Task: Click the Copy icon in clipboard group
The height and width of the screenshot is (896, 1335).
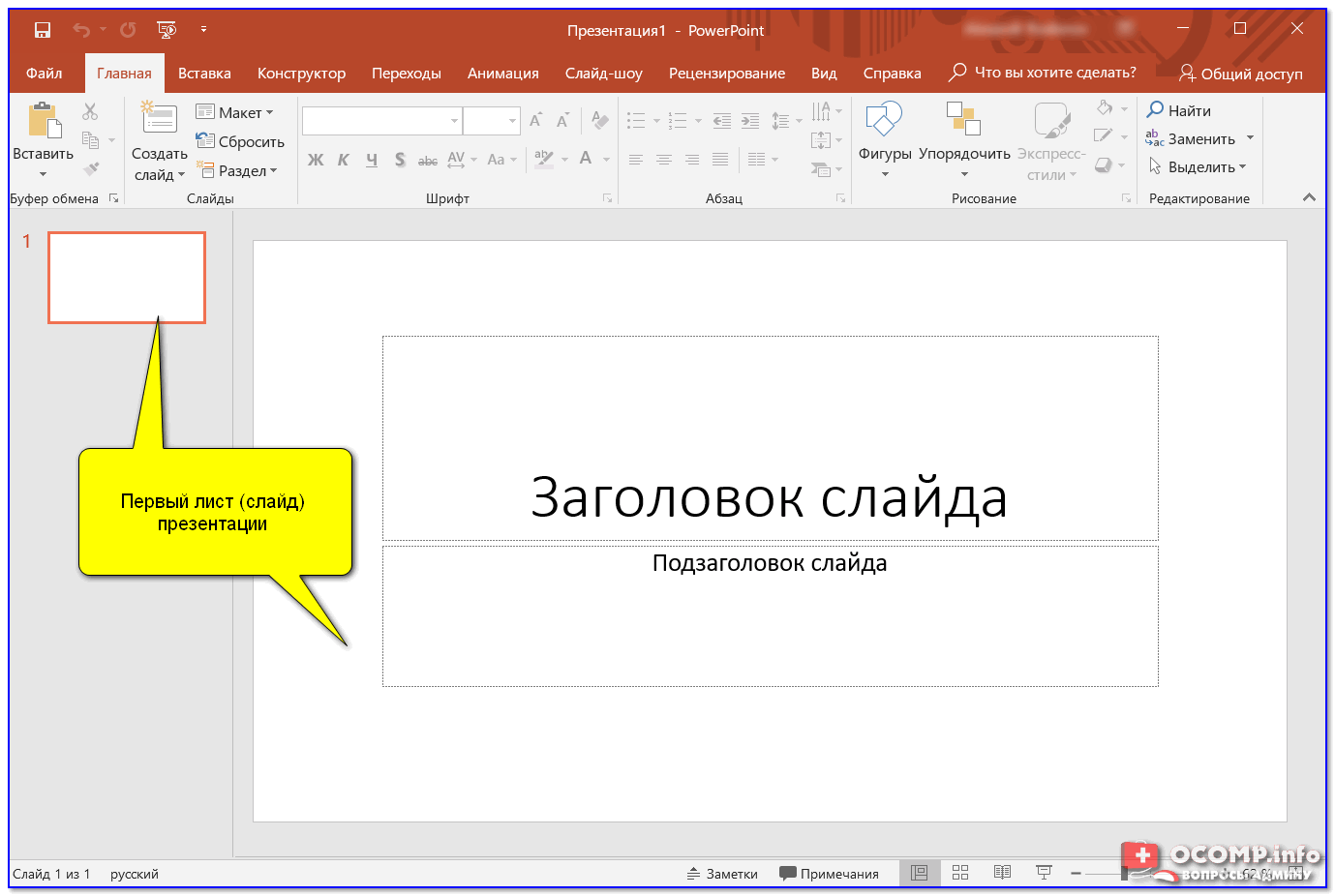Action: 90,140
